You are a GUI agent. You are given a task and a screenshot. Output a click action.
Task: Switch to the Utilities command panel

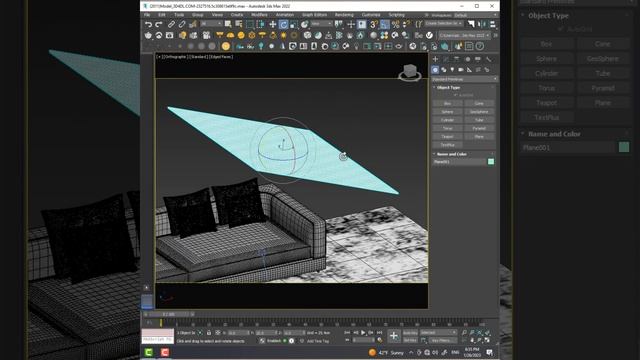(488, 59)
